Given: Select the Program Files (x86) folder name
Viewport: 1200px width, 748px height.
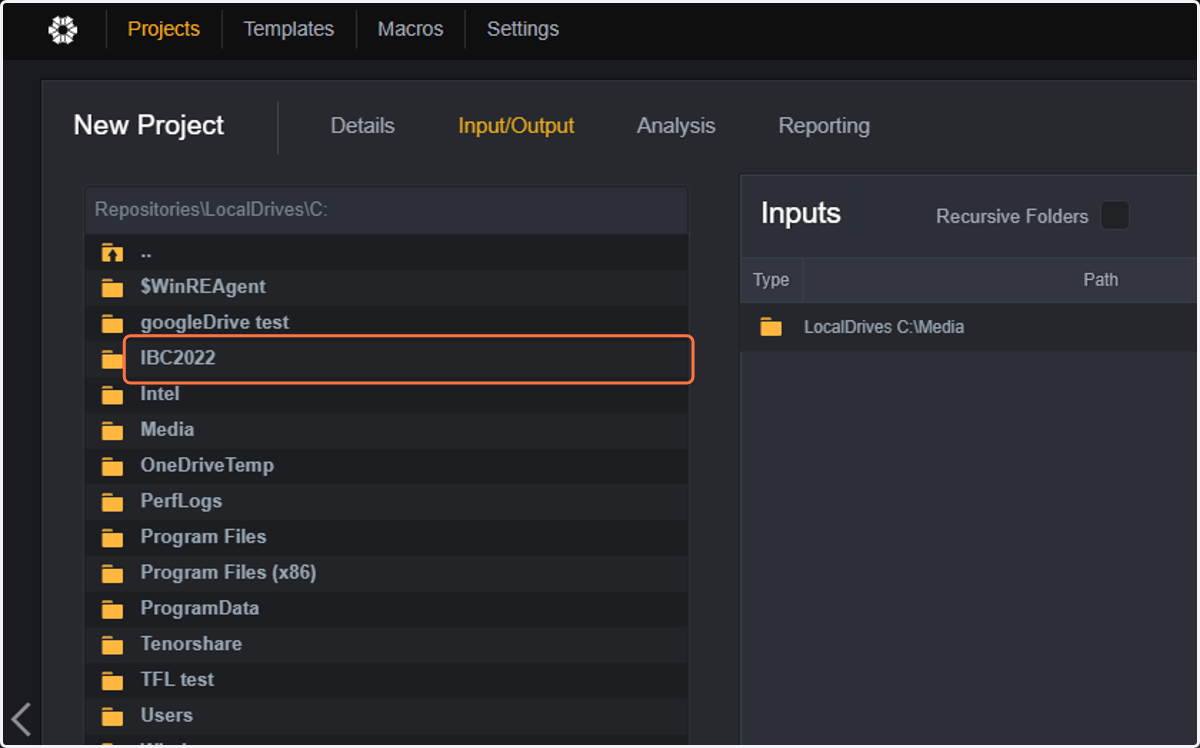Looking at the screenshot, I should coord(228,572).
